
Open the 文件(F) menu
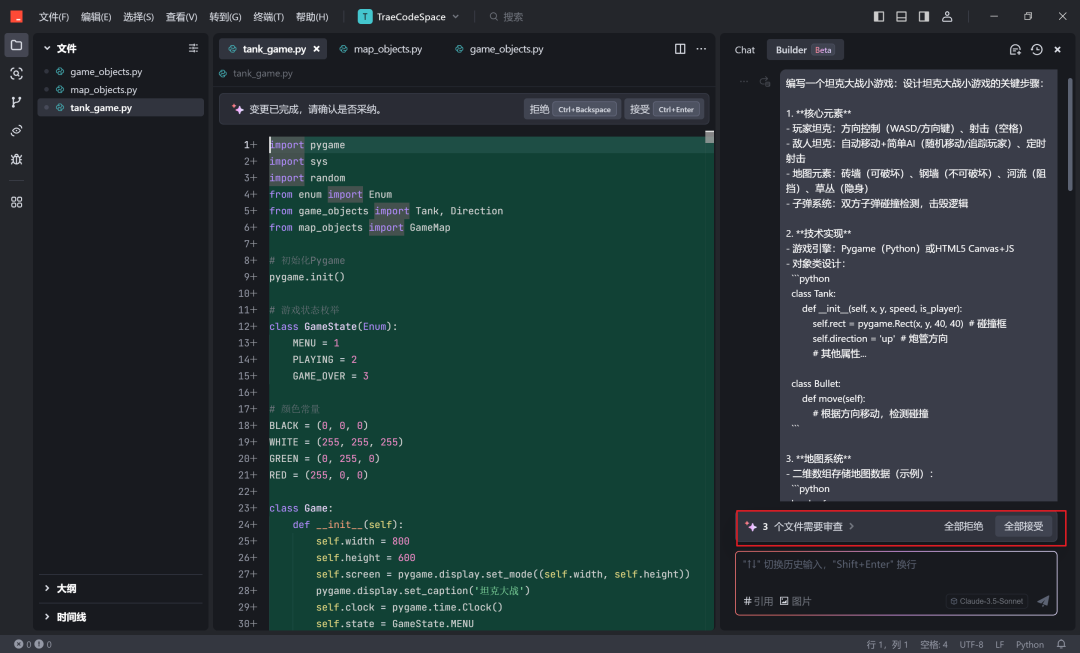click(54, 17)
